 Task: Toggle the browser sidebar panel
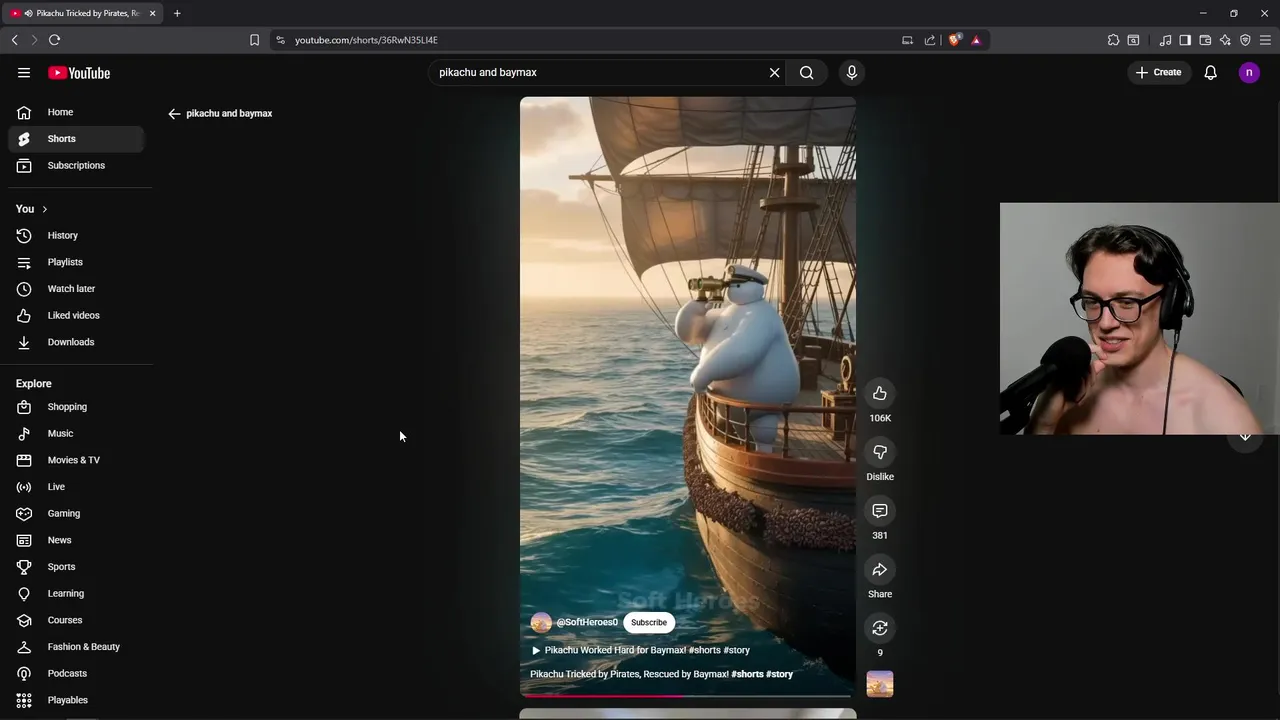[1185, 40]
